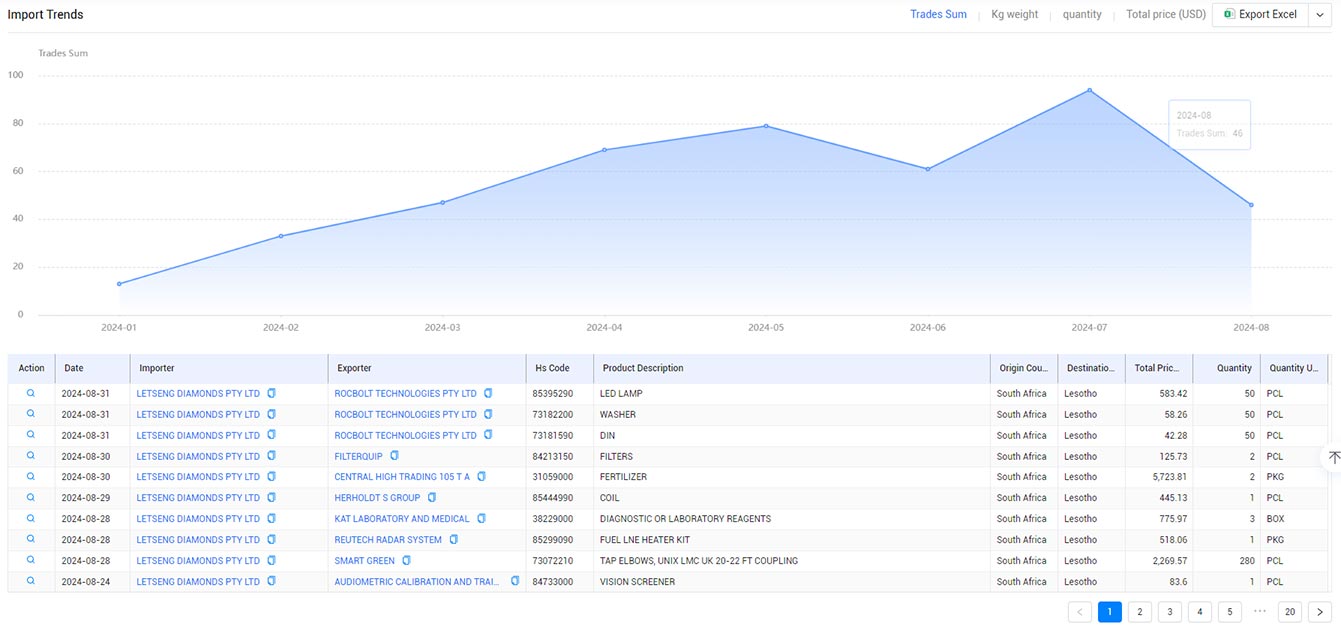1341x630 pixels.
Task: Open magnifier for FUEL LNE HEATER KIT row
Action: (31, 539)
